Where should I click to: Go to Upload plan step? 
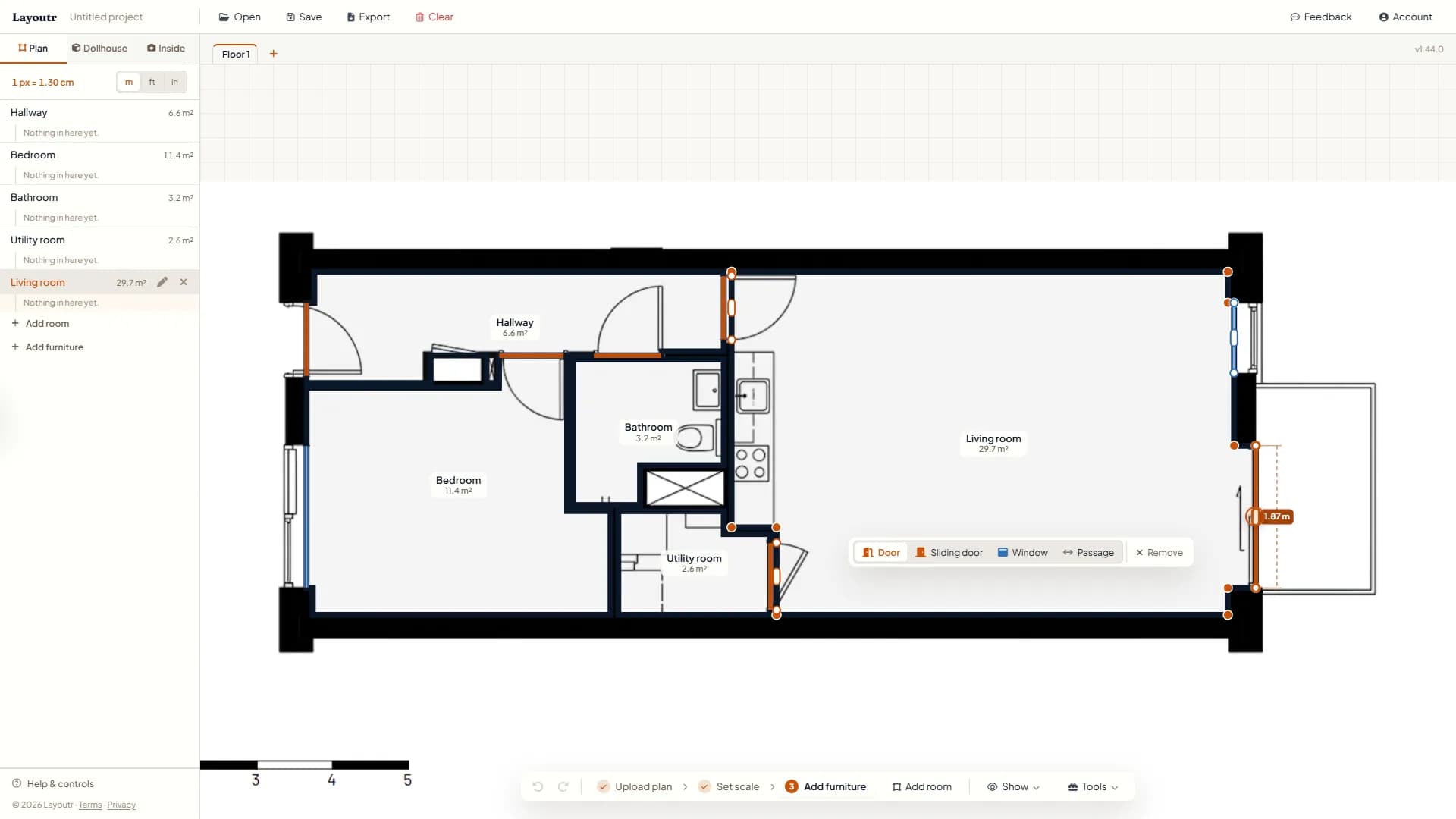[x=635, y=786]
